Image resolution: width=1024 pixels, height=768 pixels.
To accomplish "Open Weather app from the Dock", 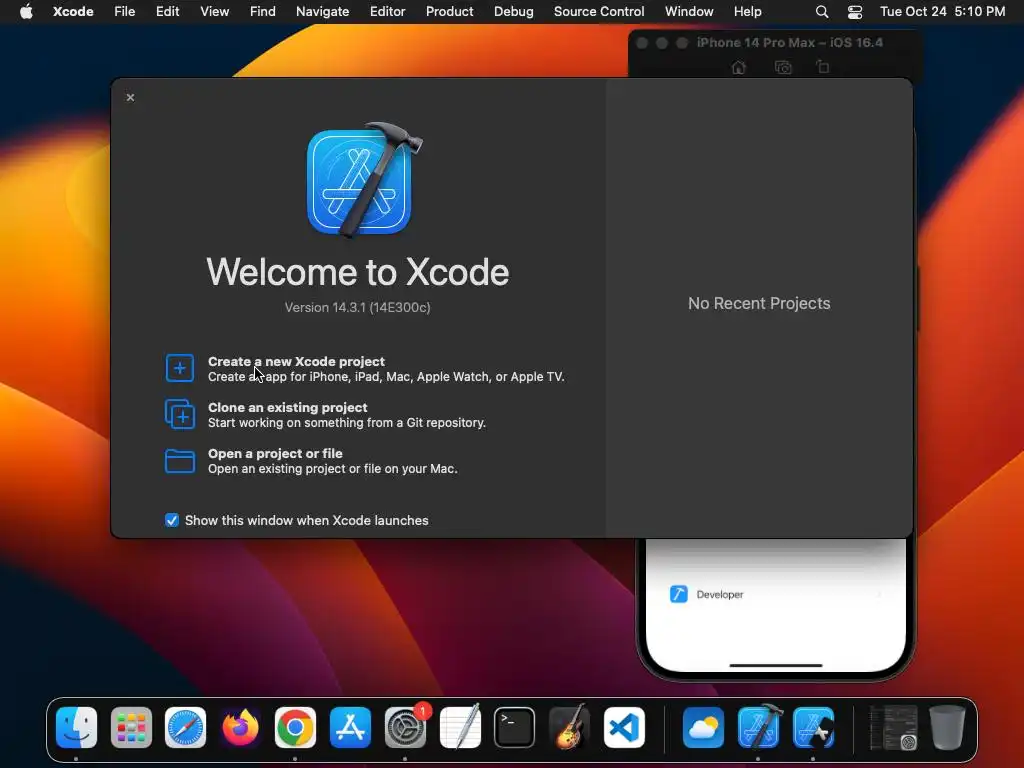I will (703, 728).
